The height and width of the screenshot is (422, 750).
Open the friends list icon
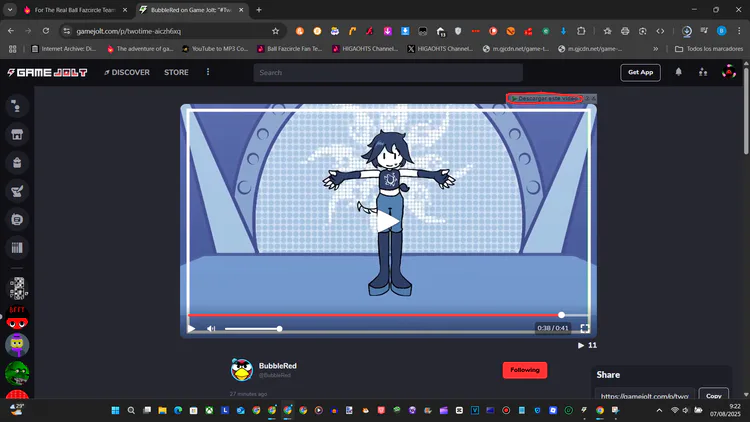point(703,72)
